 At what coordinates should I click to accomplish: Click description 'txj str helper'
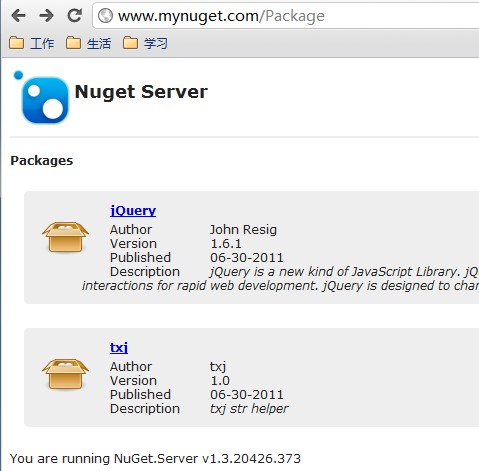click(249, 409)
